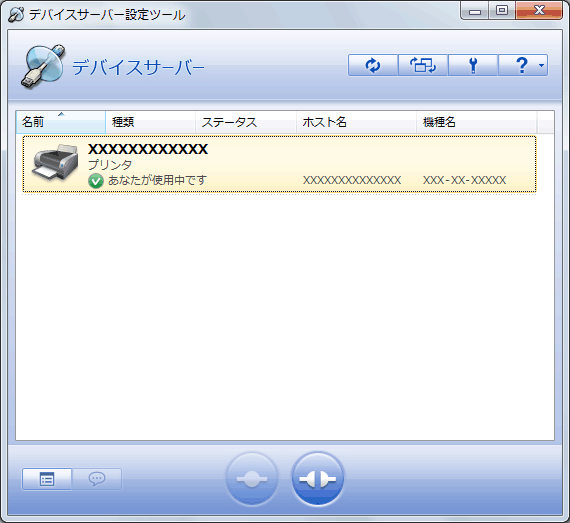This screenshot has width=570, height=523.
Task: Switch to the message balloon view
Action: point(97,479)
